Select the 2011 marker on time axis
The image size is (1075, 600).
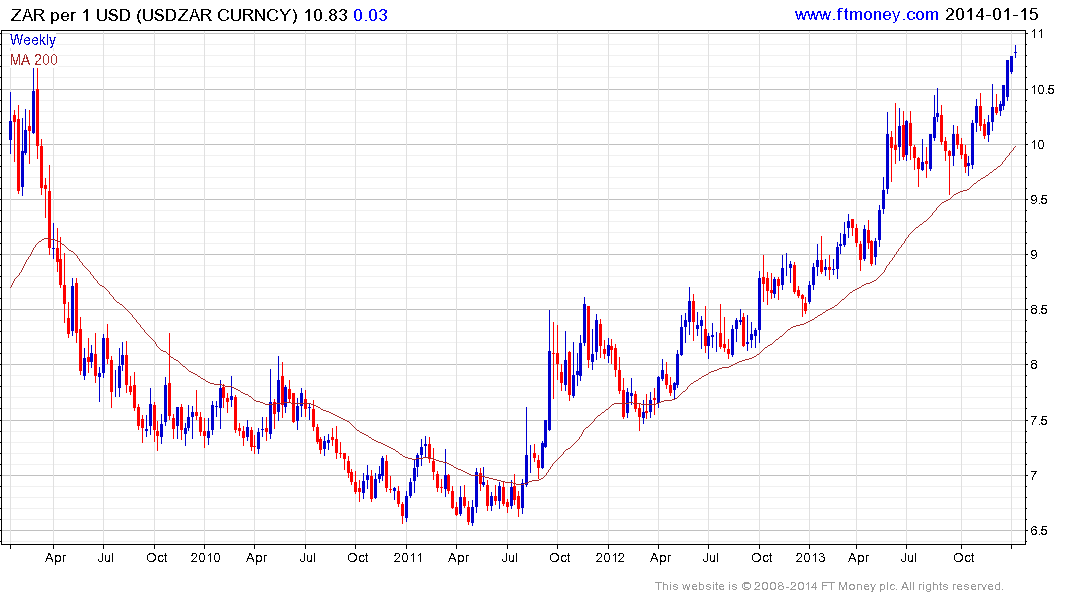click(x=407, y=557)
